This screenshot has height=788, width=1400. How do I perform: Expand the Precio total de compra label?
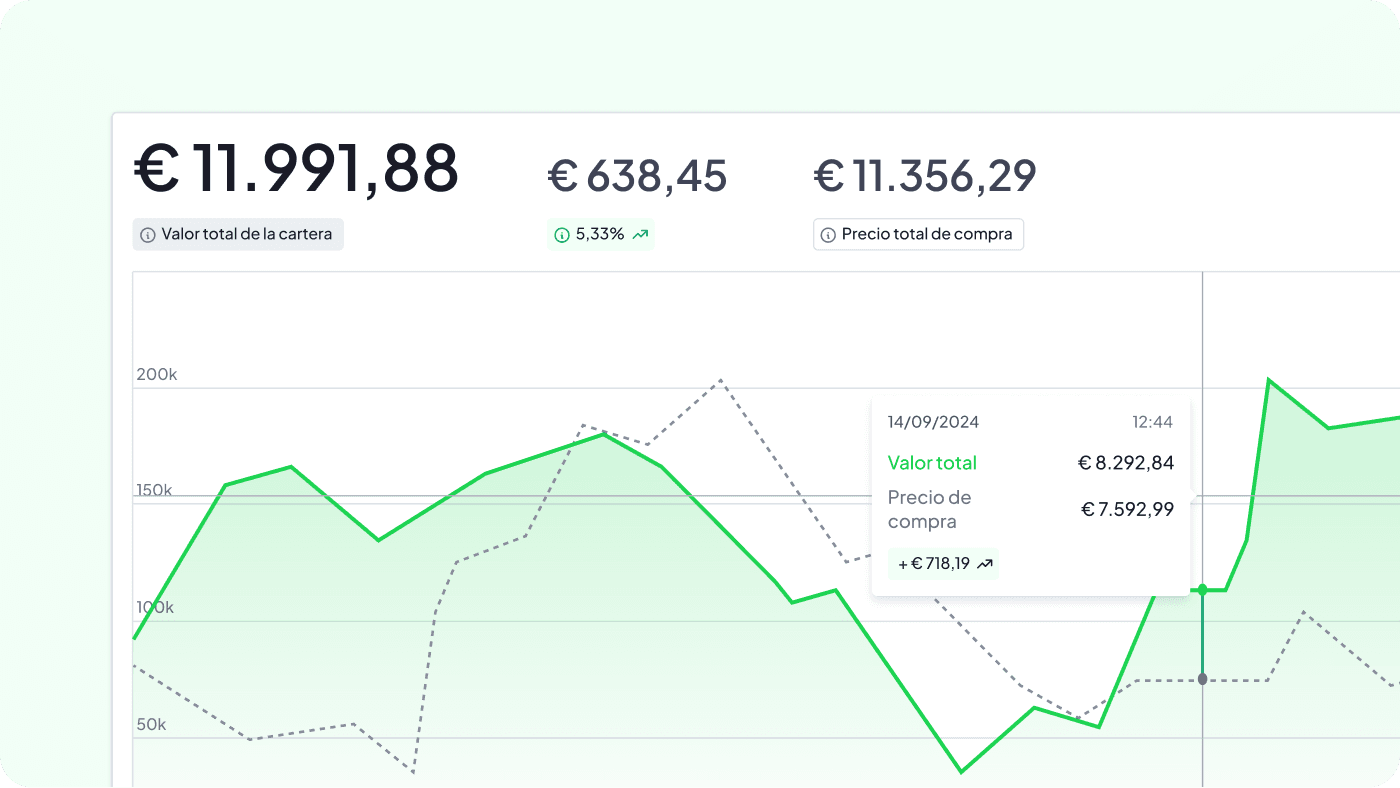918,234
